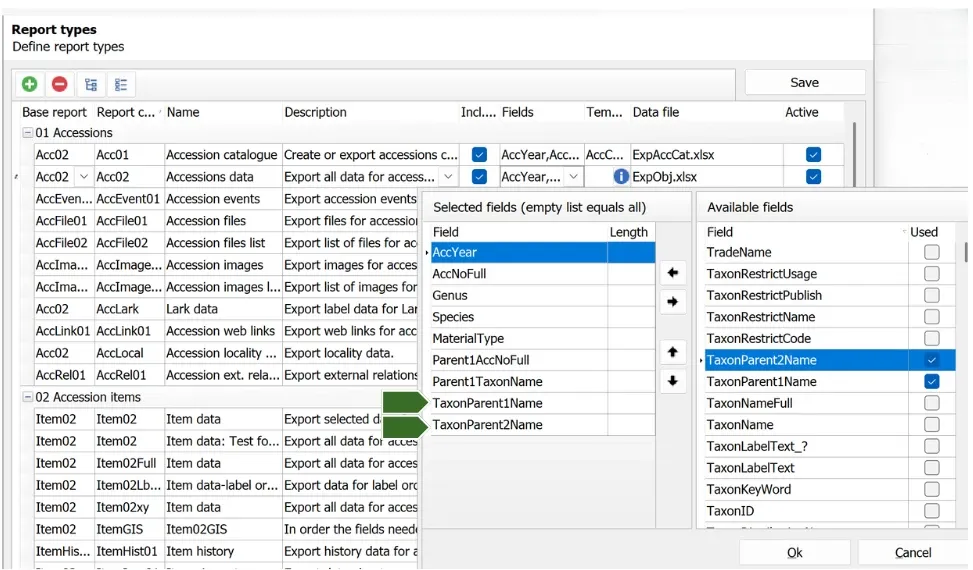Click the collapse list view toolbar icon
973x570 pixels.
point(121,84)
